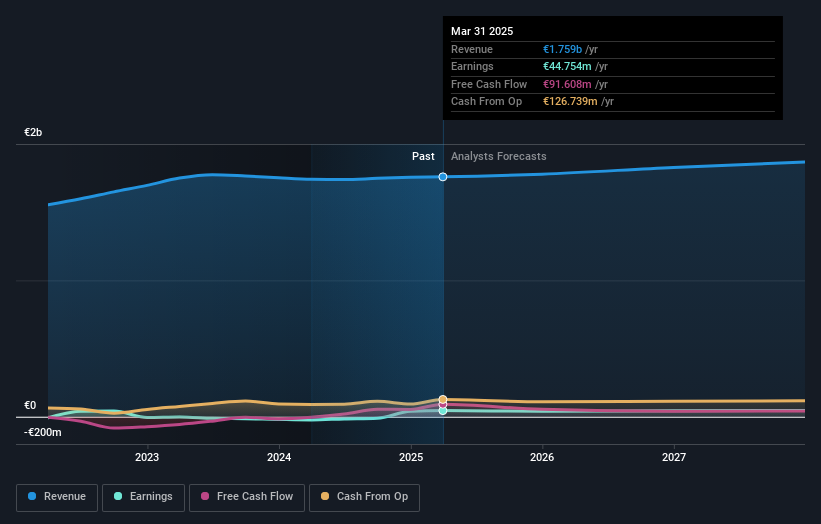Select the revenue data point marker on blue line
Image resolution: width=821 pixels, height=524 pixels.
tap(443, 177)
